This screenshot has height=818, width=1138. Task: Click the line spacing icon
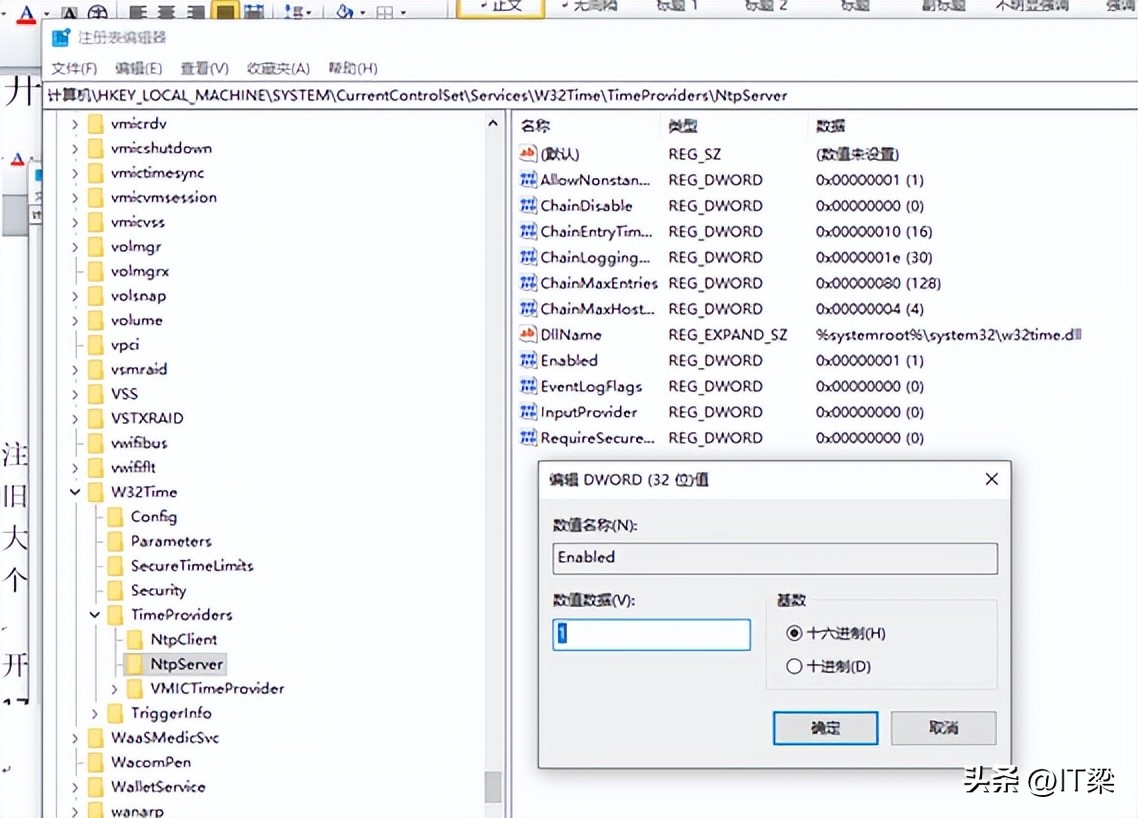click(x=296, y=12)
